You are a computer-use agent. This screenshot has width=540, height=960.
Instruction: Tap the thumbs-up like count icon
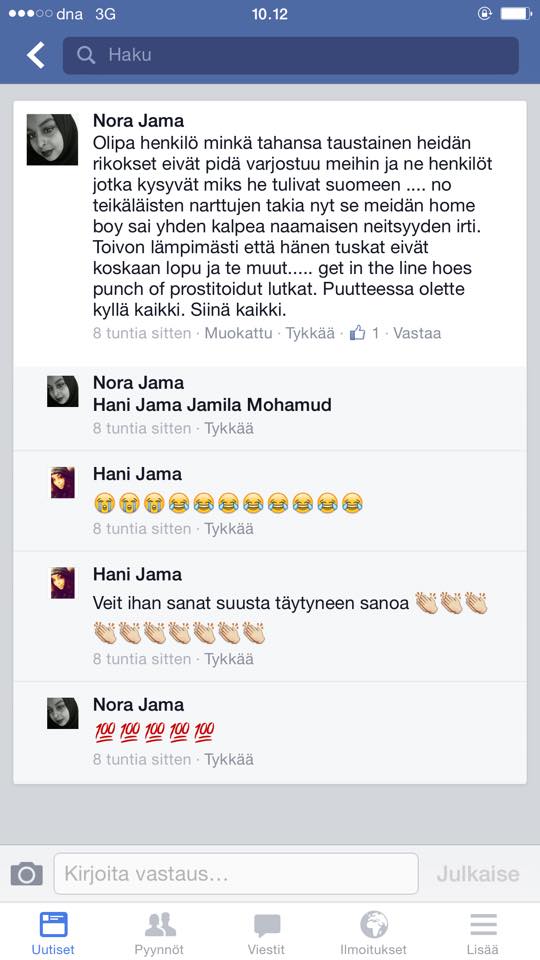(358, 333)
